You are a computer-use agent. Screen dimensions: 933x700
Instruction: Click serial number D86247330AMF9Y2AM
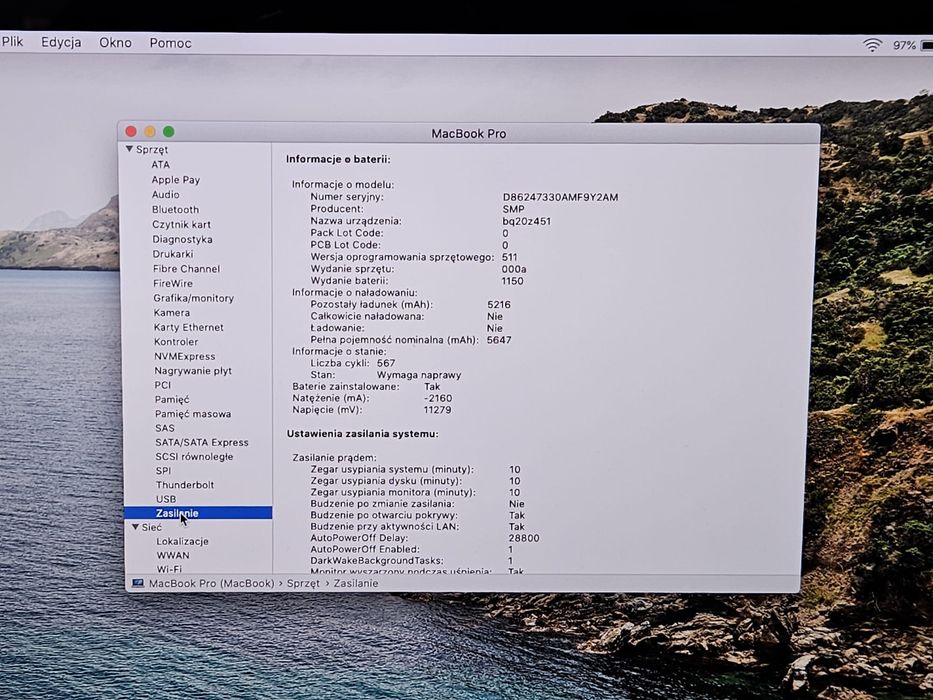[x=560, y=197]
